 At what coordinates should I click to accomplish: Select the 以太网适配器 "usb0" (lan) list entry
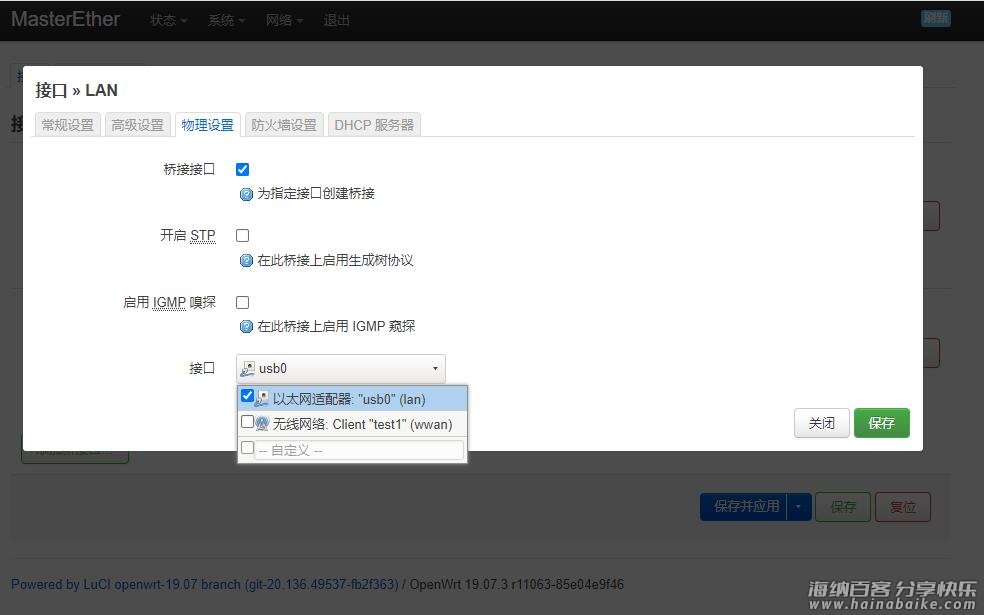pos(353,399)
